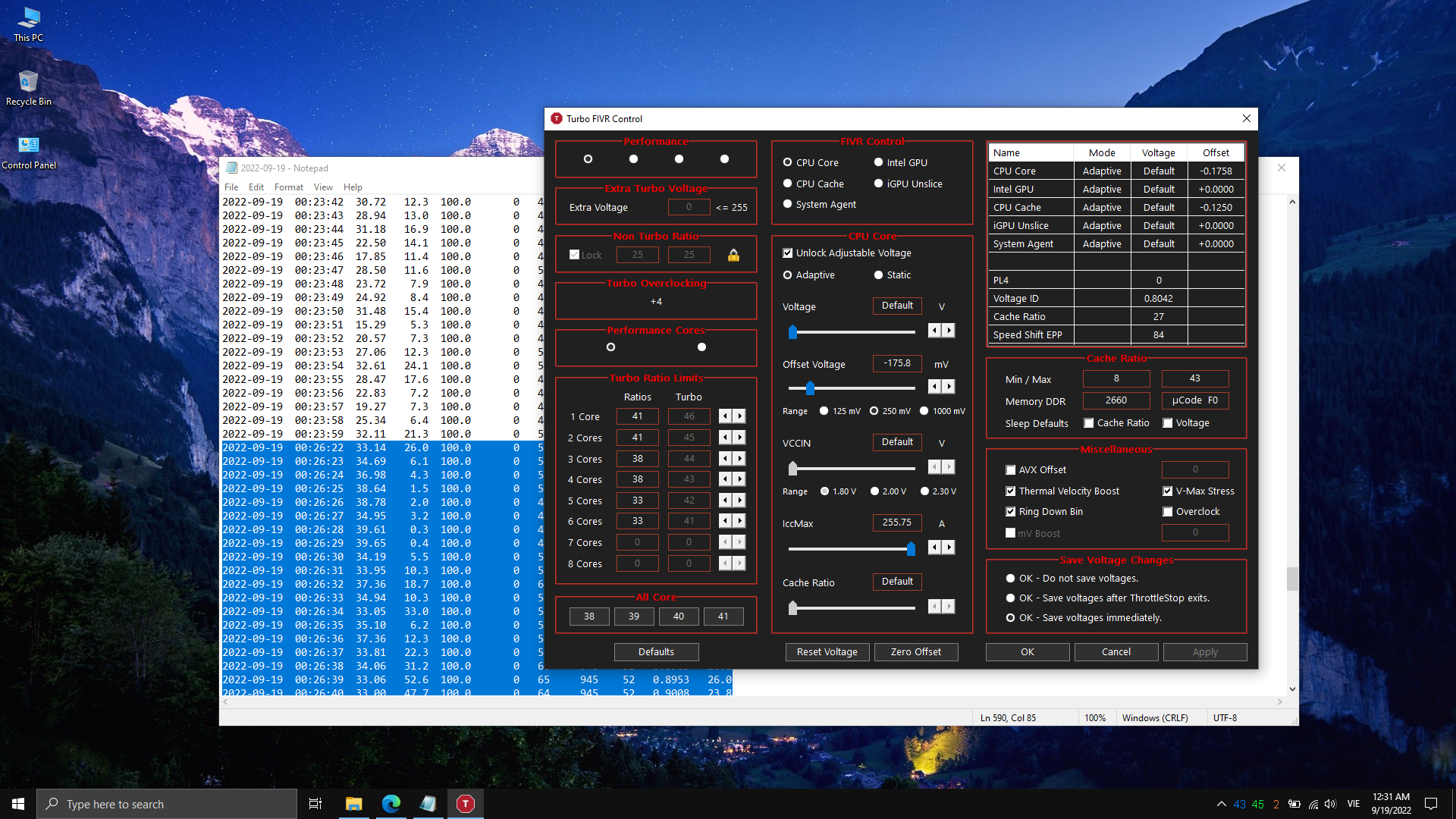Decrease 6 Cores turbo ratio arrow
Screen dimensions: 1456x819
pos(725,521)
